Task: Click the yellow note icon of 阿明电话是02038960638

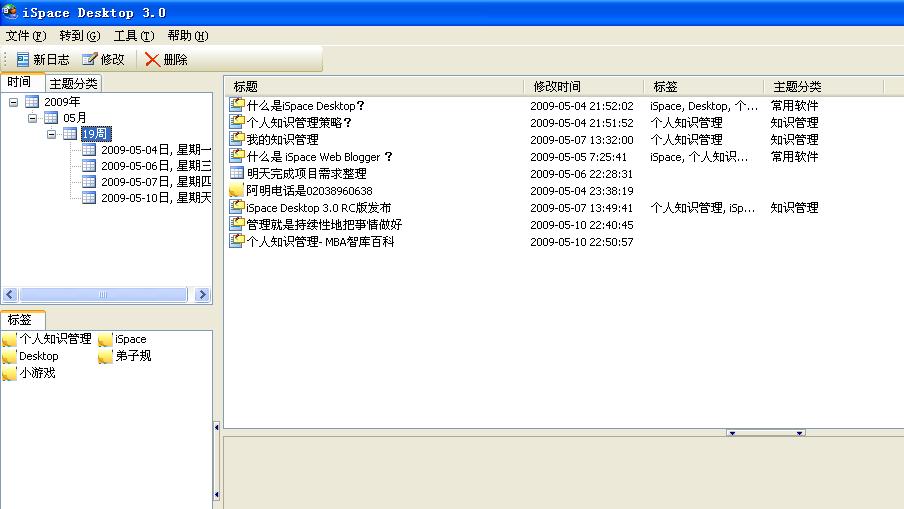Action: coord(236,190)
